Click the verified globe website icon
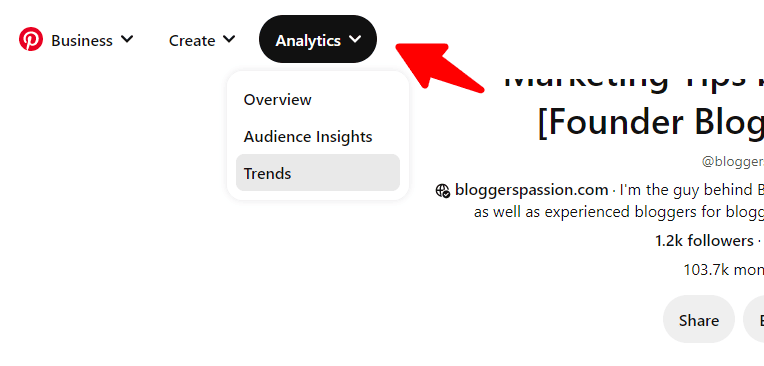 point(443,190)
